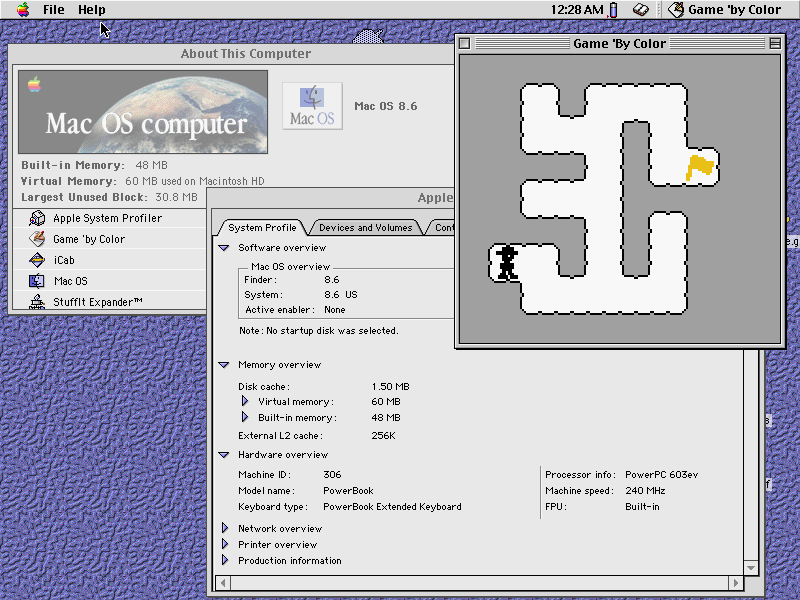
Task: Click the menu bar clock showing 12:28 AM
Action: [x=577, y=10]
